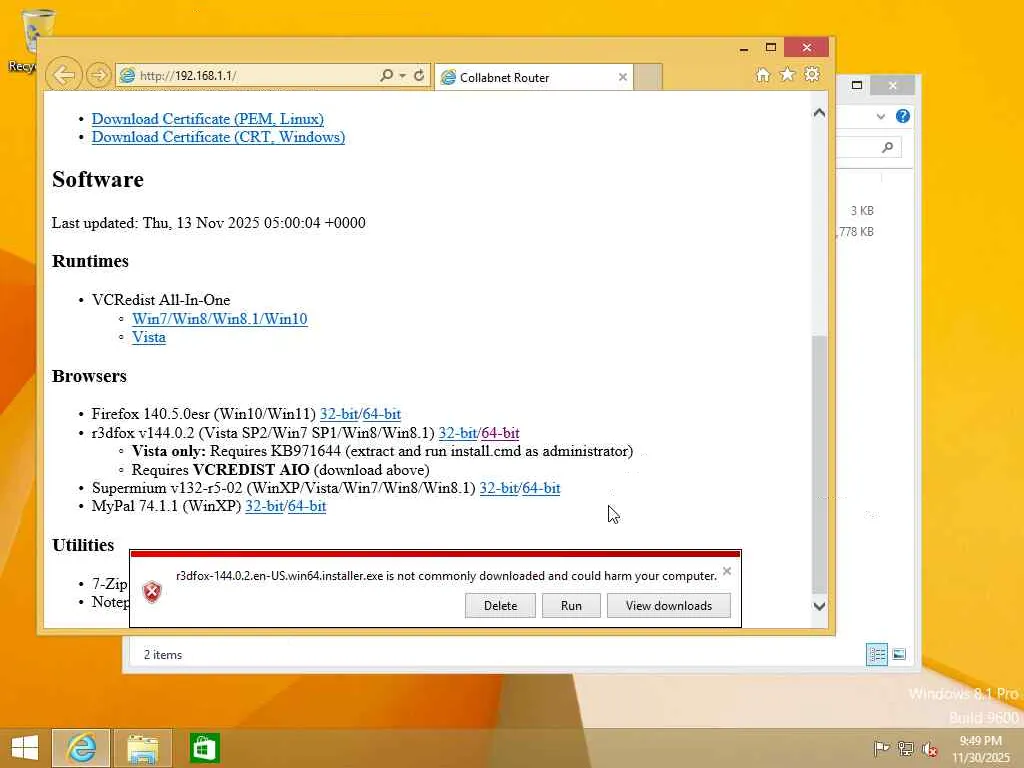Maximize the Internet Explorer window

pos(771,48)
